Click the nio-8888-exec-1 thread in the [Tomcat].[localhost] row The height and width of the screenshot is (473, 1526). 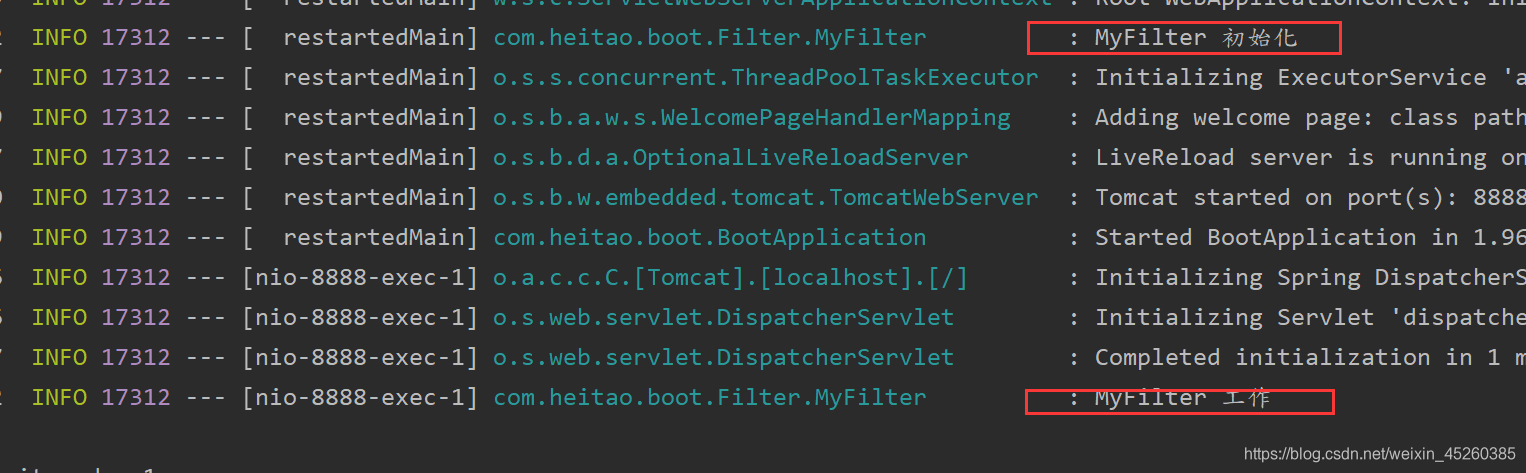[x=360, y=278]
